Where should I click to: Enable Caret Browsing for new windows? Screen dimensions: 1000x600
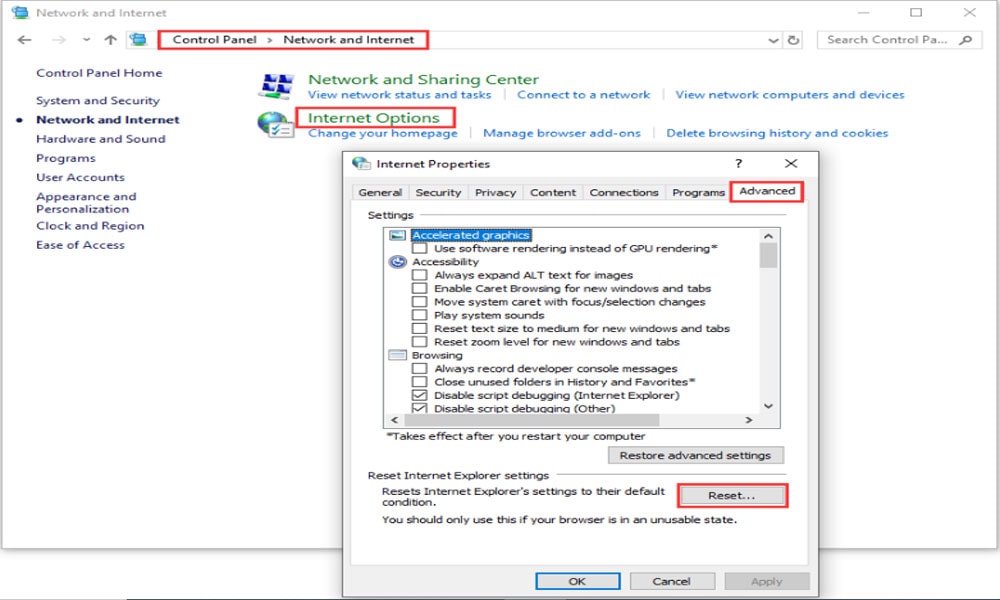(419, 288)
